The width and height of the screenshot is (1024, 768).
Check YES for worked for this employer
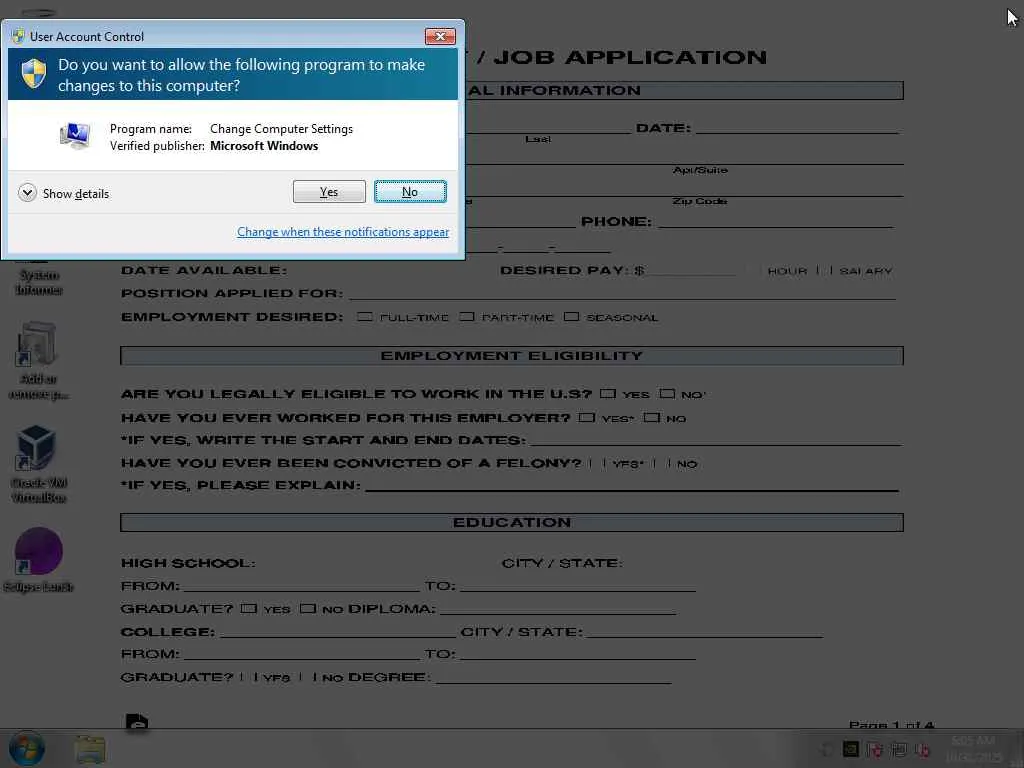pyautogui.click(x=586, y=417)
